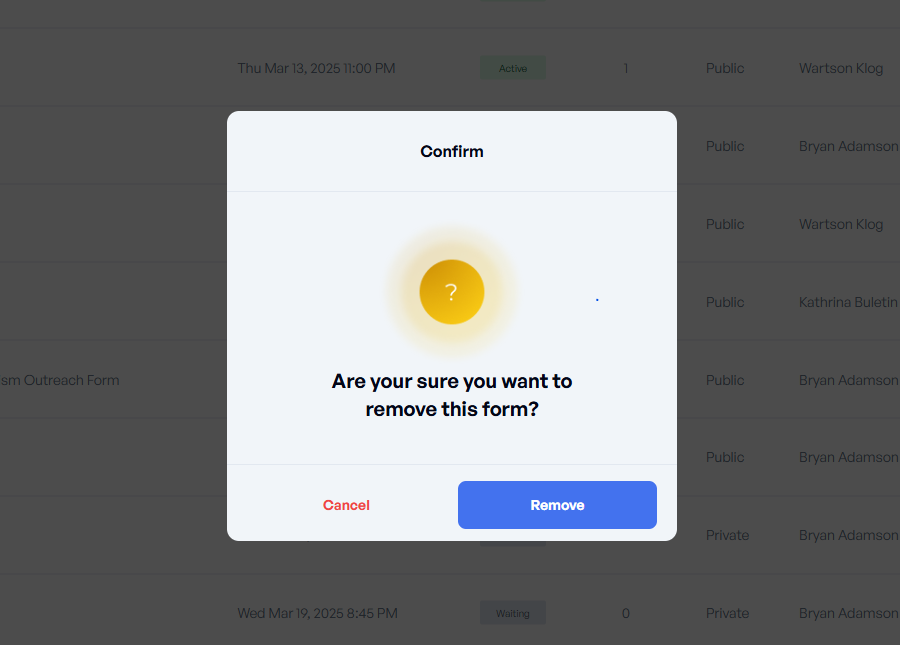The height and width of the screenshot is (645, 900).
Task: Click the yellow question mark icon
Action: pyautogui.click(x=452, y=292)
